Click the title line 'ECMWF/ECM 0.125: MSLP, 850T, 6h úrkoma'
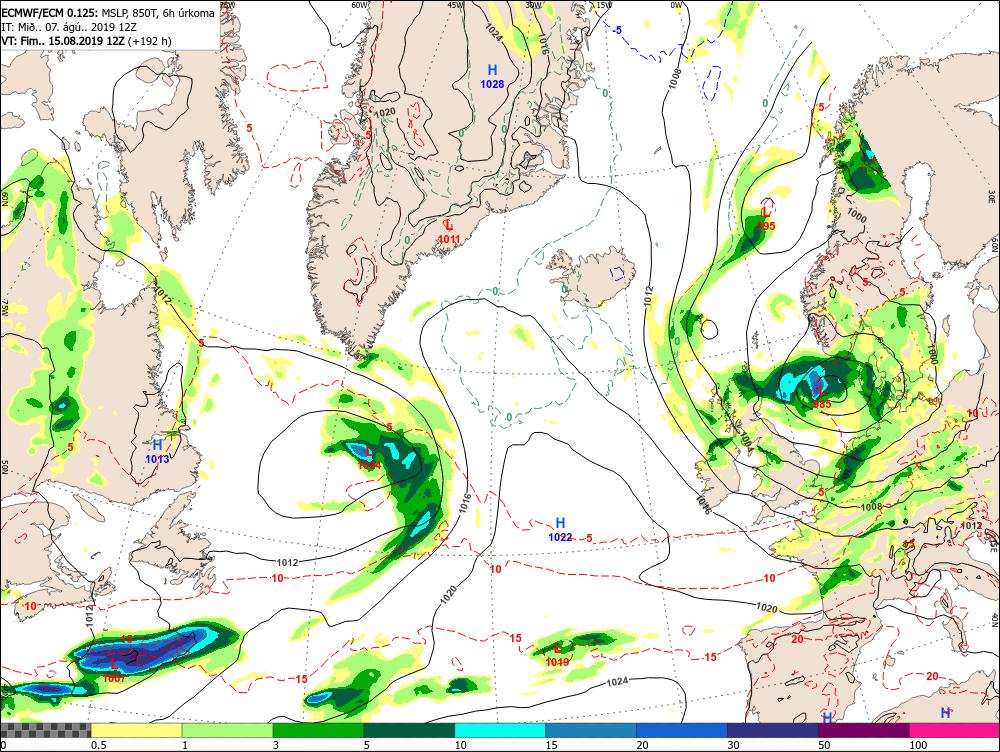Image resolution: width=1000 pixels, height=752 pixels. click(108, 13)
